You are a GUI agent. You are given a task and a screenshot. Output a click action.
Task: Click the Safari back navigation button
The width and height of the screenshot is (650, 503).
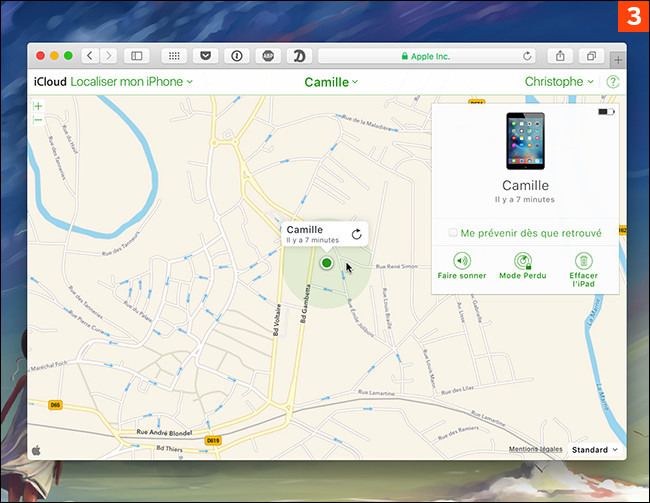point(90,56)
